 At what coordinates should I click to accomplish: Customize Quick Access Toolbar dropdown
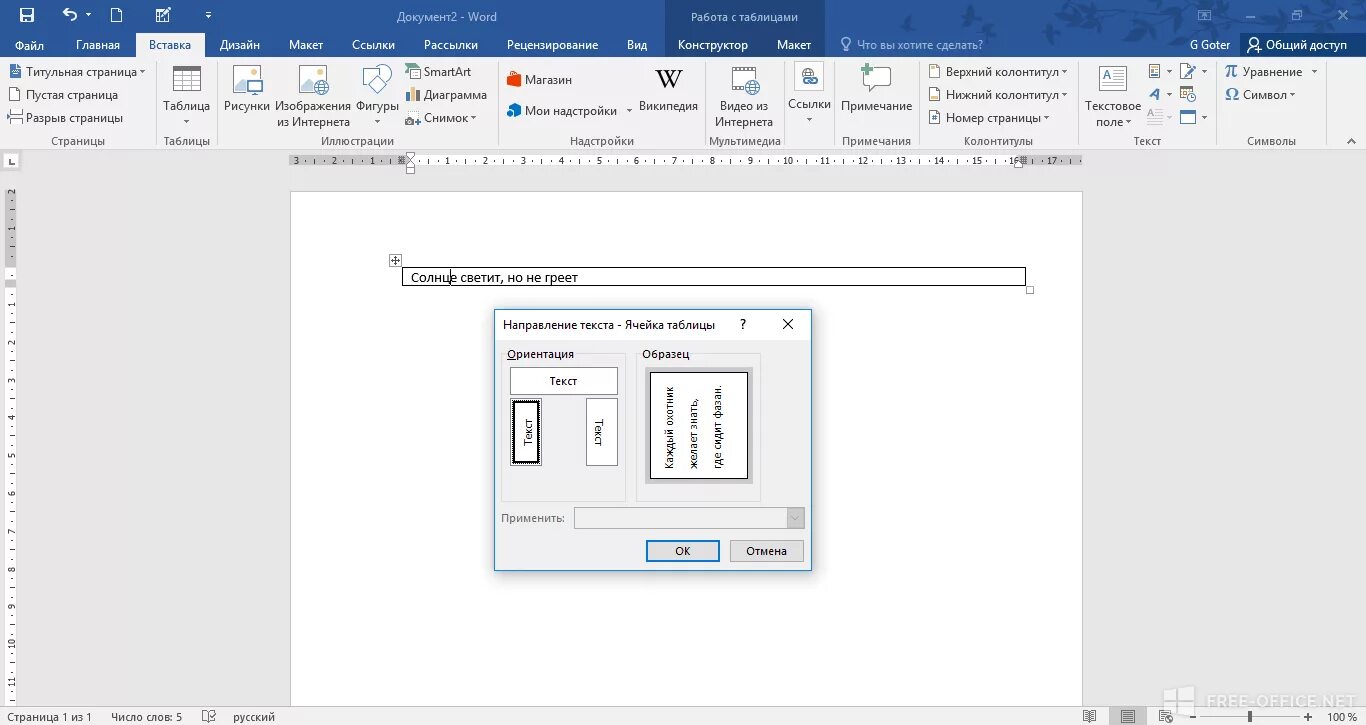208,15
